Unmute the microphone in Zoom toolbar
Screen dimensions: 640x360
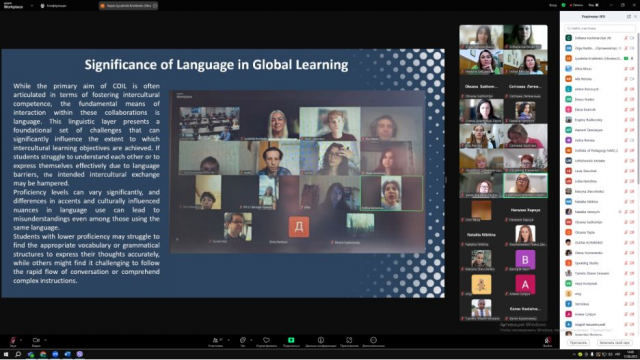pyautogui.click(x=13, y=340)
